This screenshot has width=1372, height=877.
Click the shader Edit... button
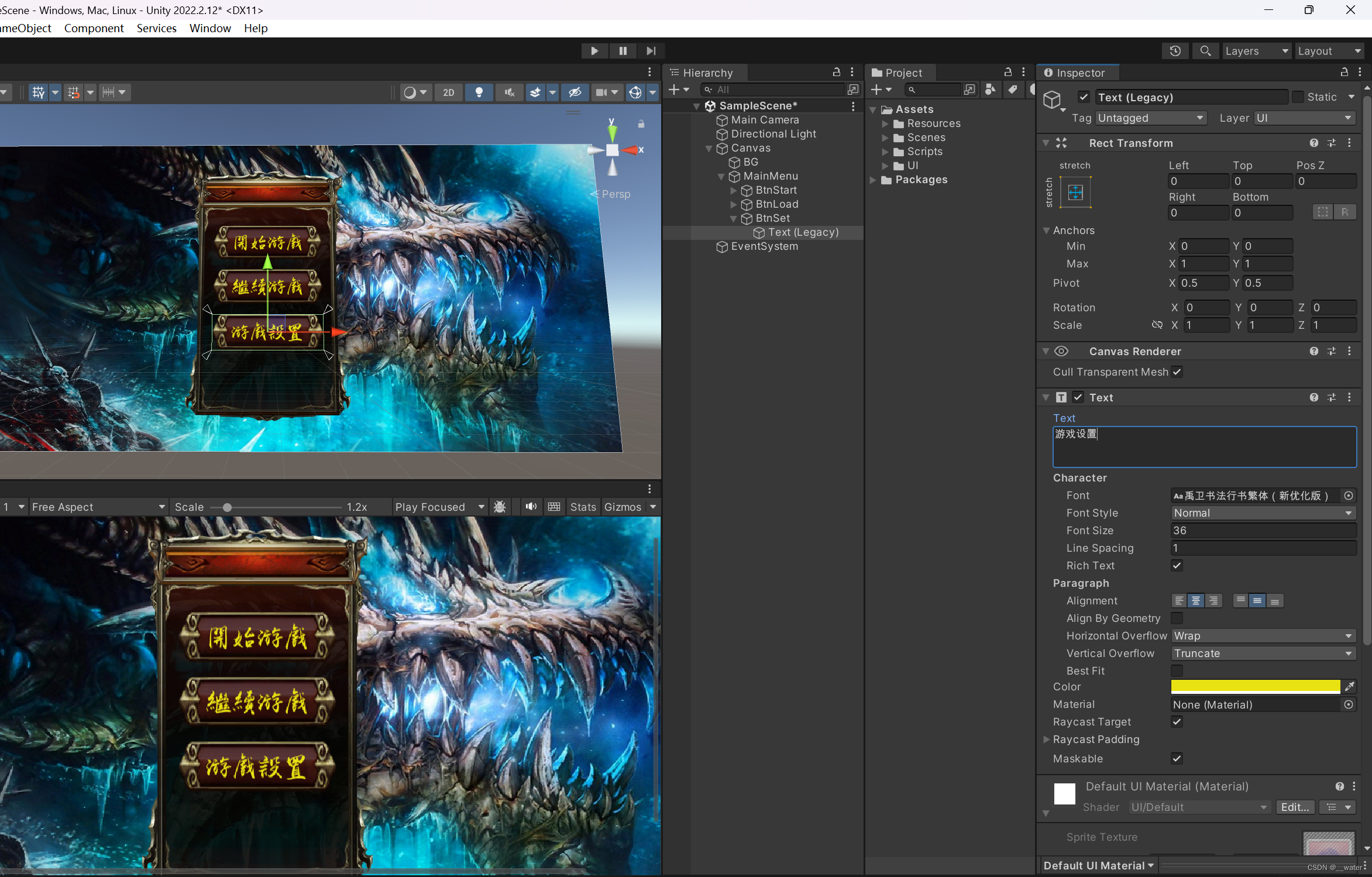(x=1295, y=807)
